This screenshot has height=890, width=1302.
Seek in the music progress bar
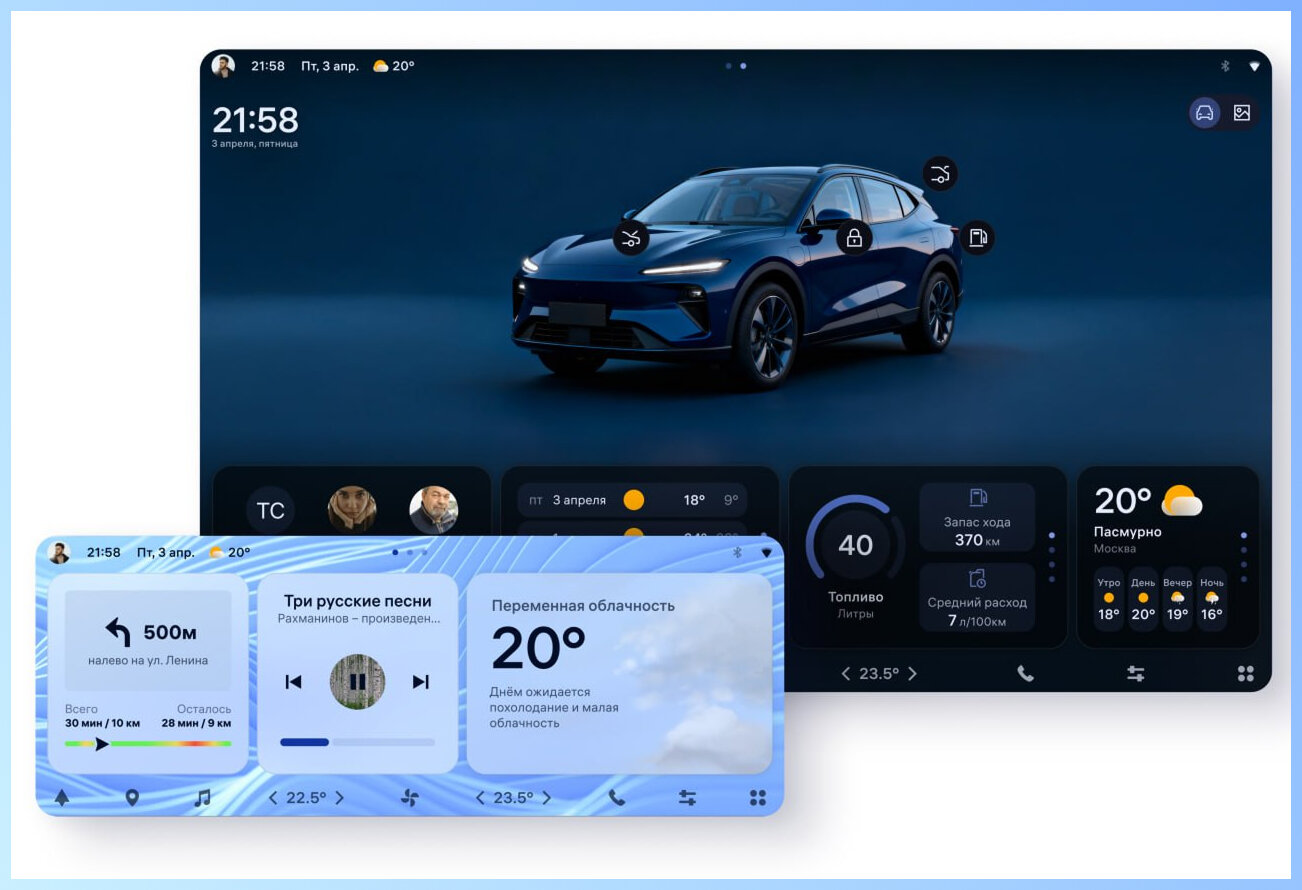[x=357, y=742]
